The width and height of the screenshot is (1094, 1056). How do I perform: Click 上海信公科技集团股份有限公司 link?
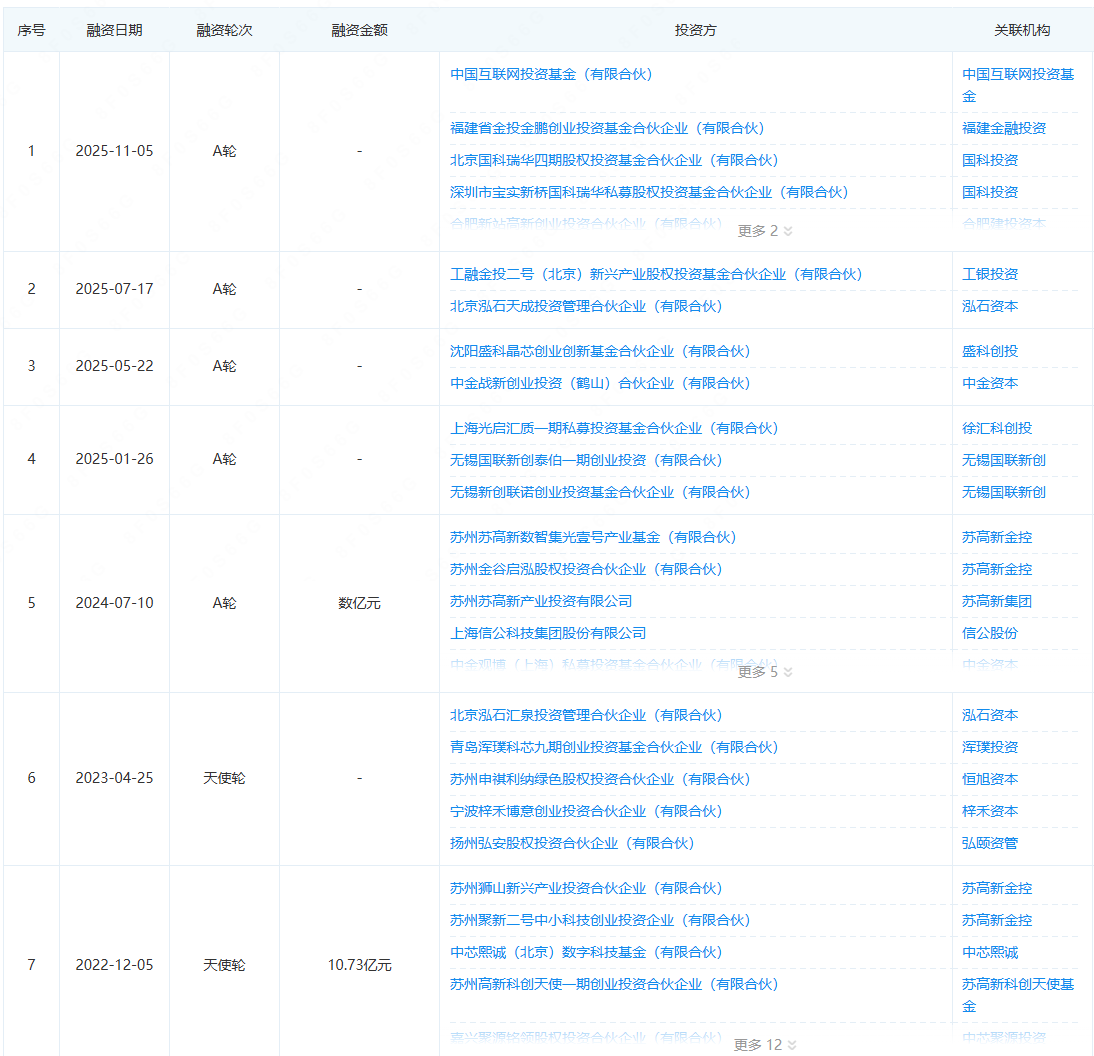click(548, 633)
